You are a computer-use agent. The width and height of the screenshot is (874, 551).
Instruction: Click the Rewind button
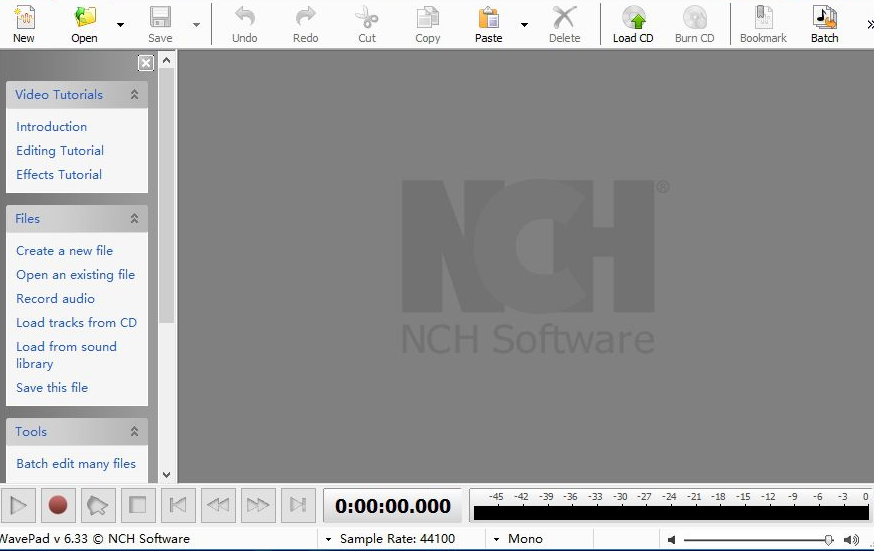point(218,505)
